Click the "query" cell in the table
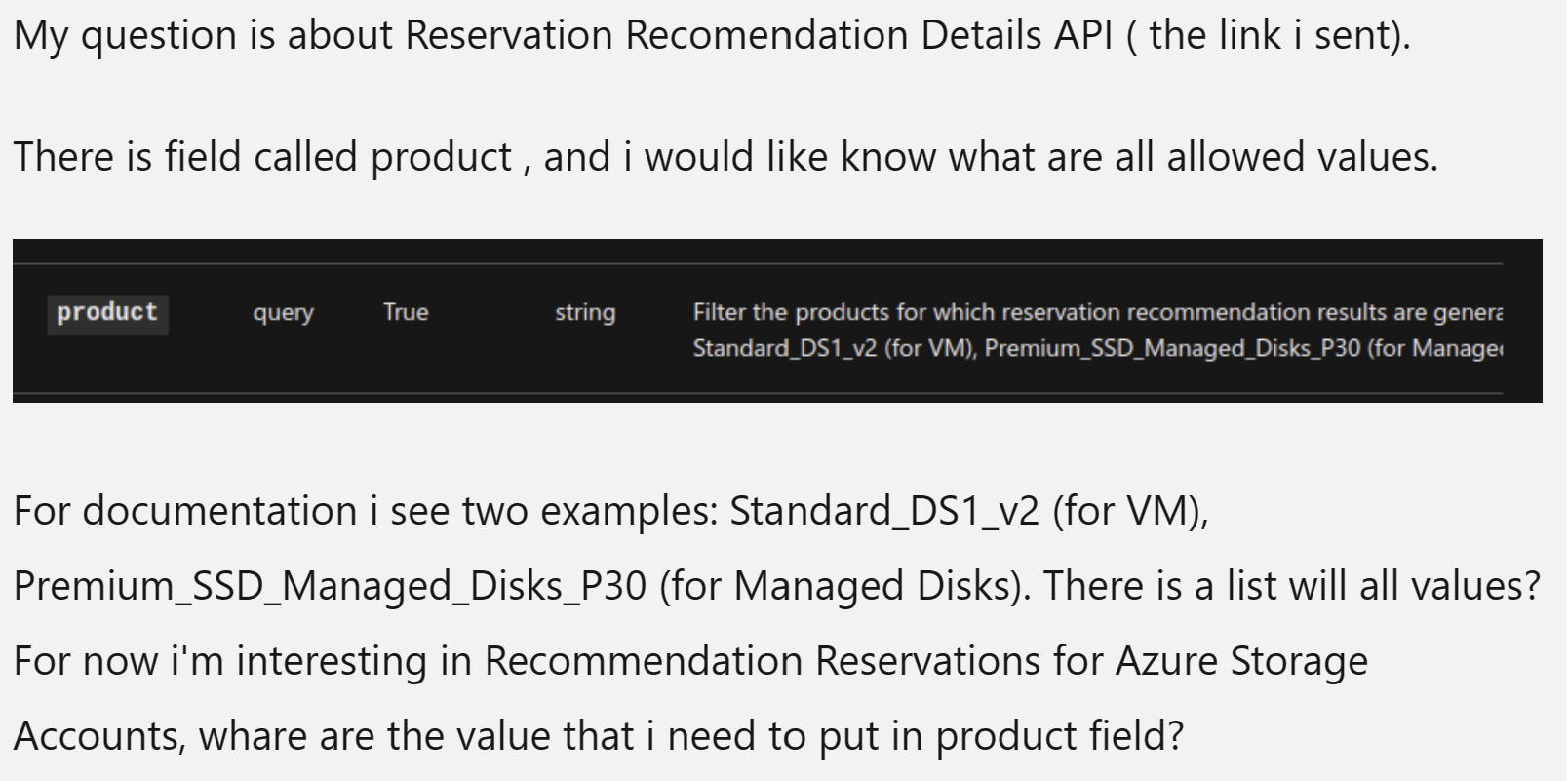1568x781 pixels. point(284,313)
